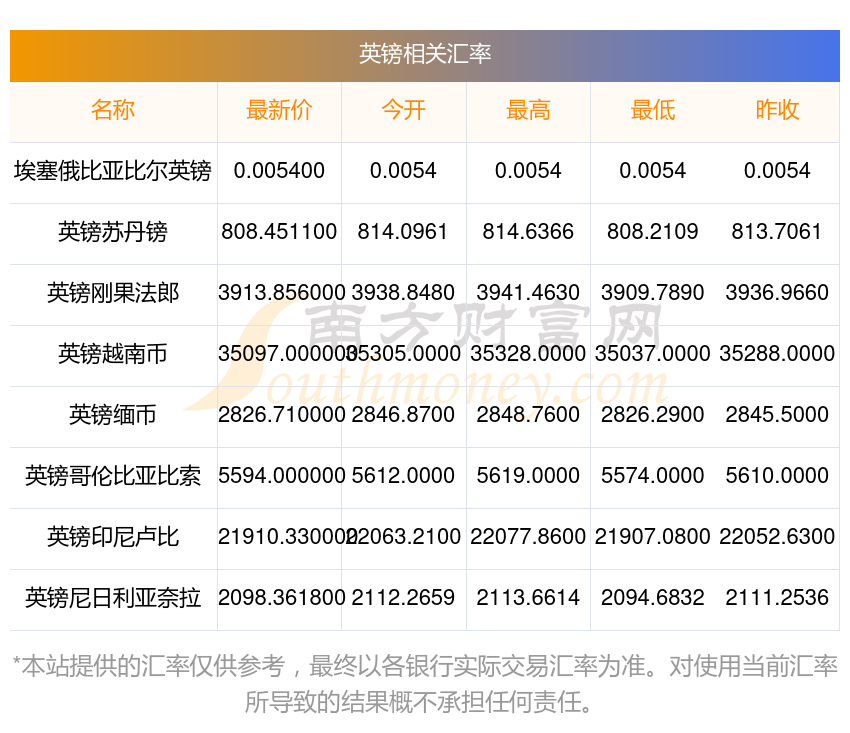The width and height of the screenshot is (850, 733).
Task: Select low value 35037.0000
Action: click(x=653, y=354)
